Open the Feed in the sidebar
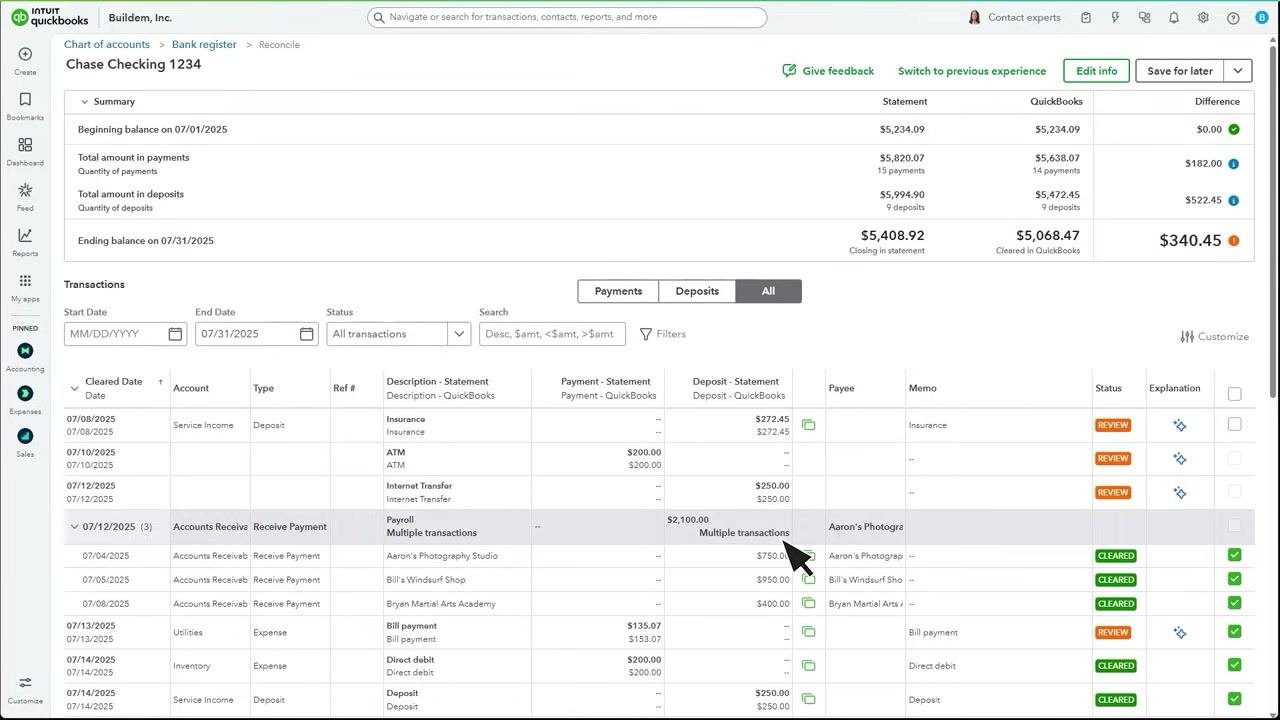1280x720 pixels. click(25, 196)
